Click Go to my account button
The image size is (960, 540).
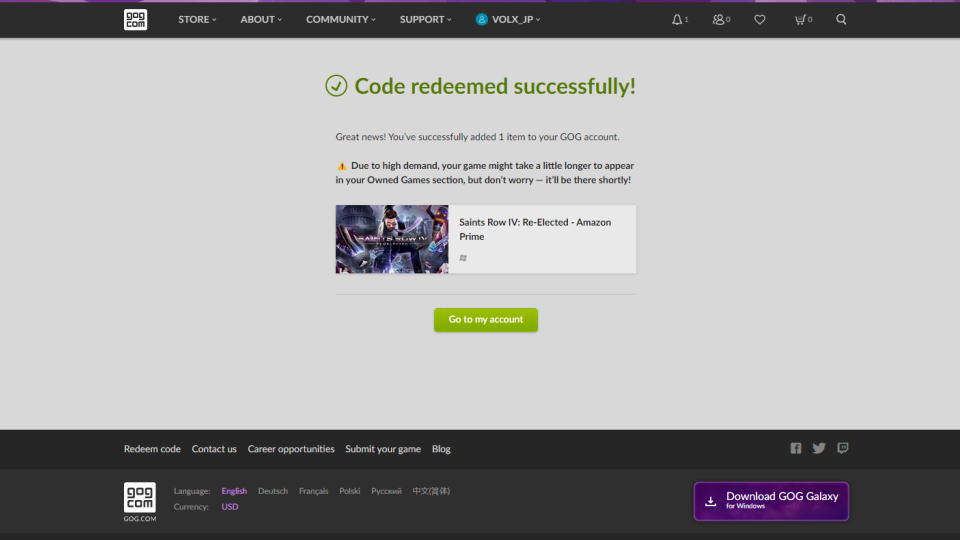point(486,320)
